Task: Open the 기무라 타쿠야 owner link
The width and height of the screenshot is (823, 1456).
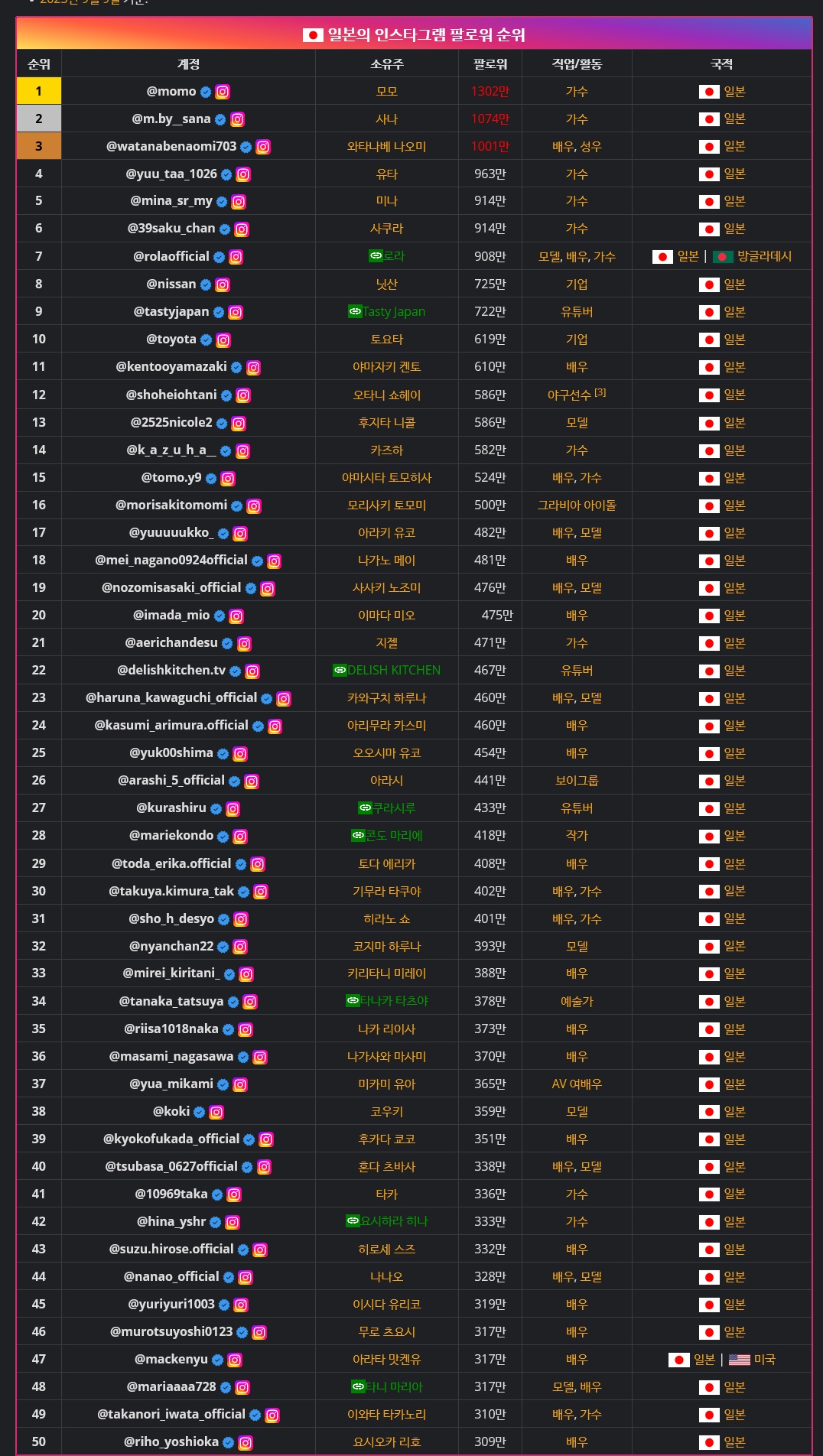Action: pyautogui.click(x=386, y=892)
